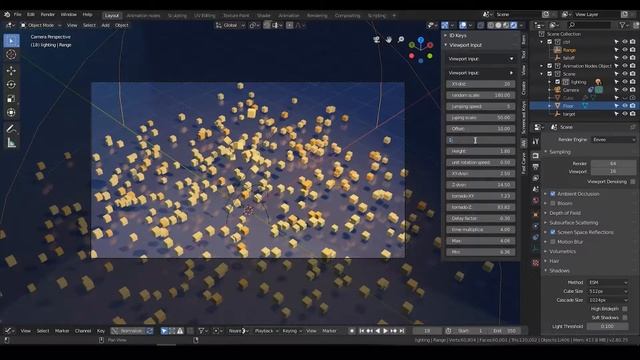Toggle auto keying record button

pyautogui.click(x=352, y=331)
